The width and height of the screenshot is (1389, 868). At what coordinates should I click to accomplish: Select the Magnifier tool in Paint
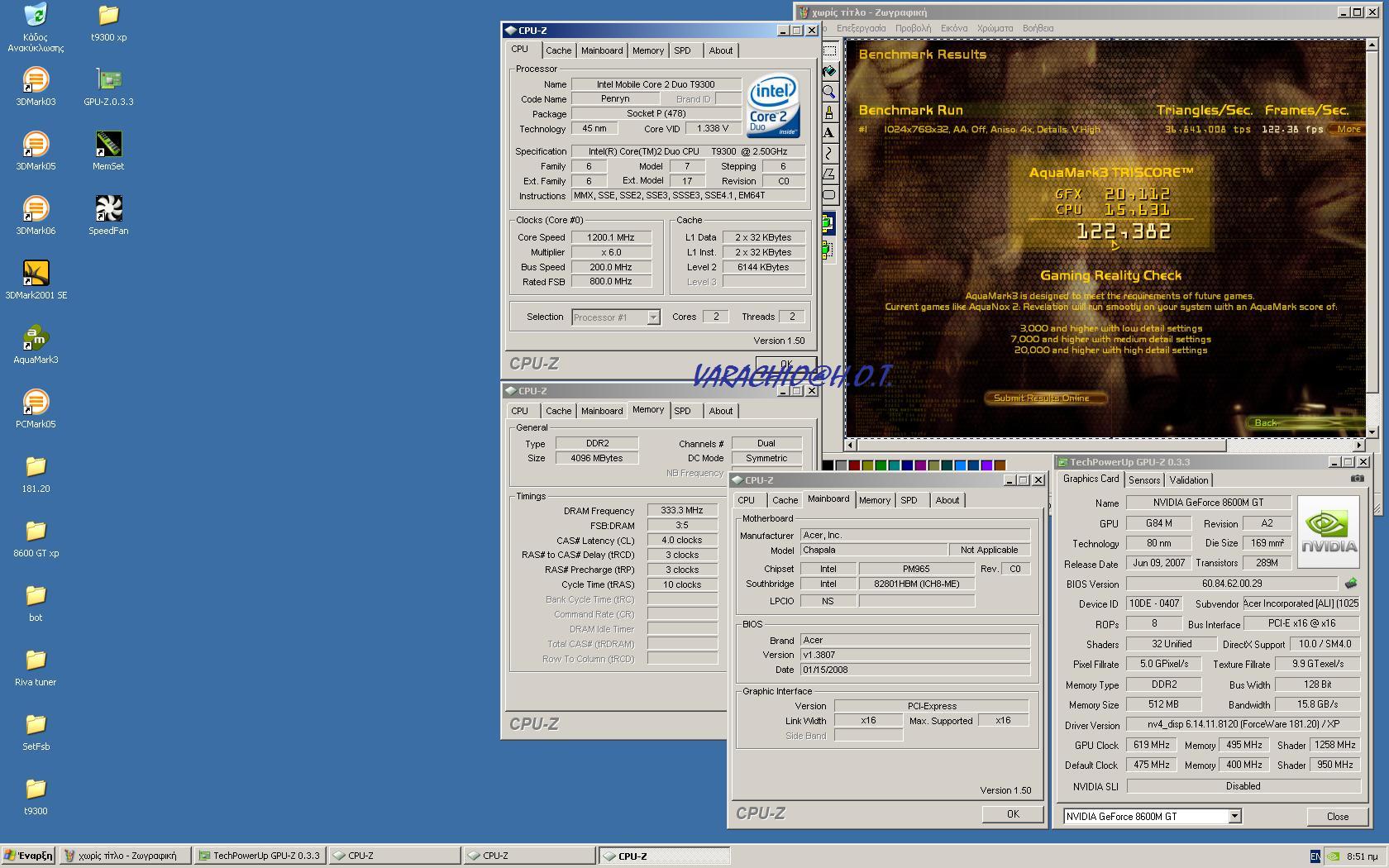click(829, 92)
